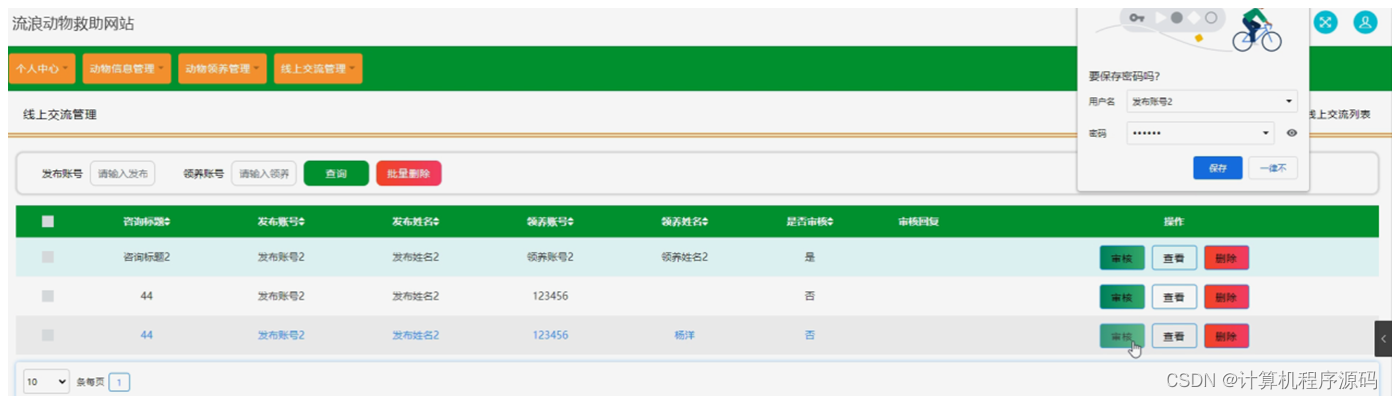Click 删除 in the 杨洋 row

[1227, 336]
